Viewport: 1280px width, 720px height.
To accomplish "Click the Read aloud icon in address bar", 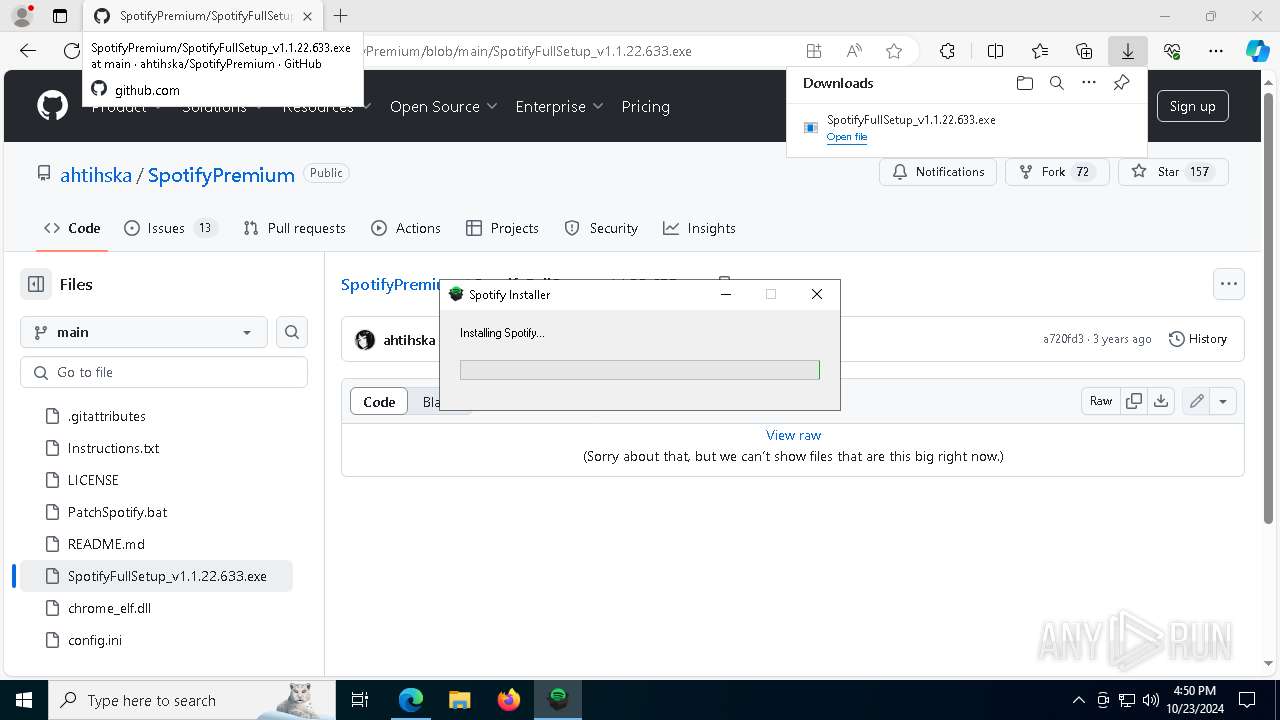I will click(854, 51).
